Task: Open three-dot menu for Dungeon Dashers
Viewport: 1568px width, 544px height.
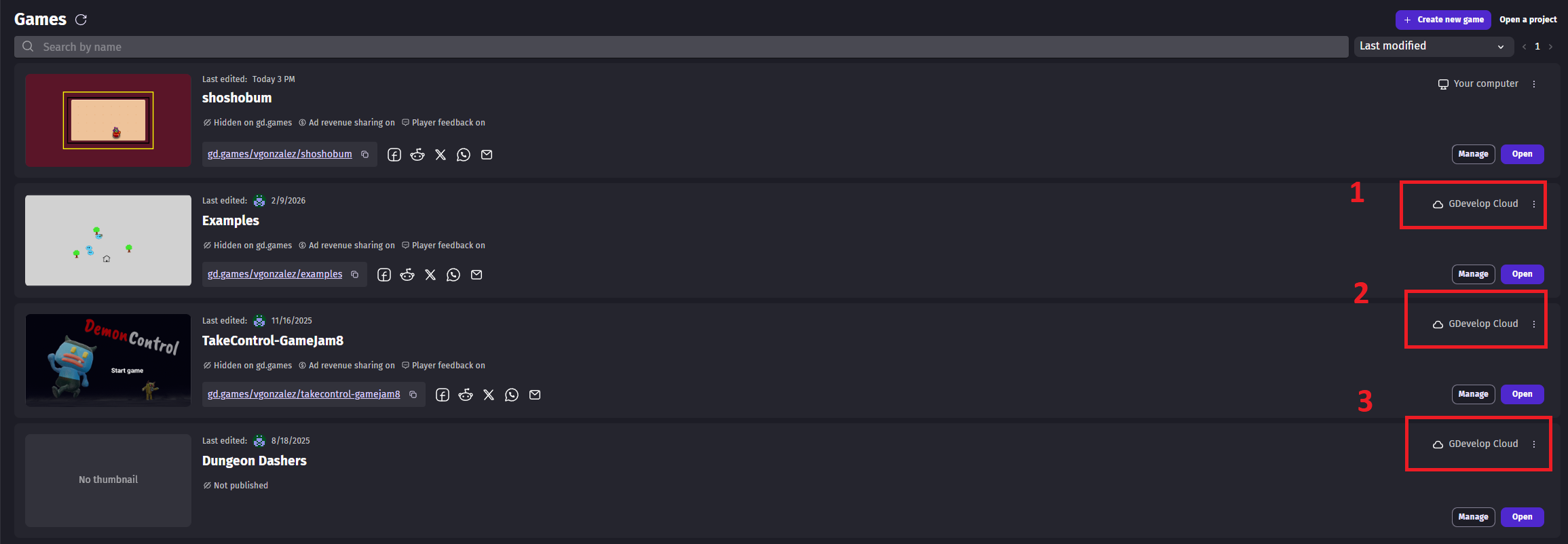Action: (1534, 444)
